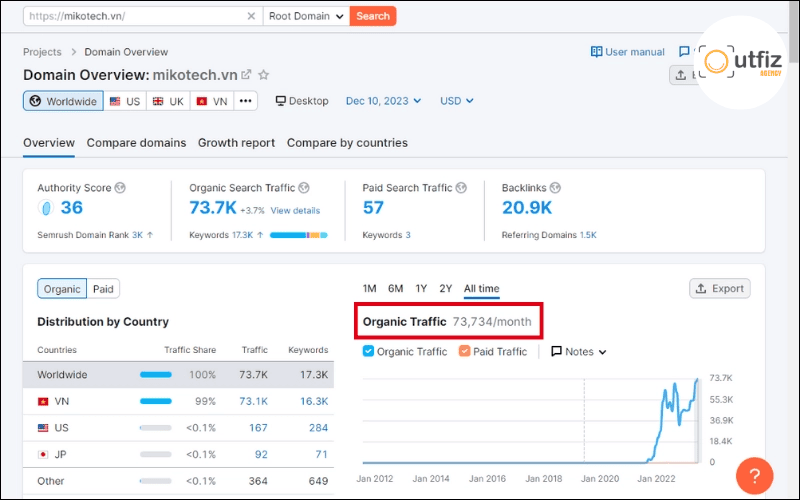Click organic Keywords 17.3K link
800x500 pixels.
(x=242, y=235)
